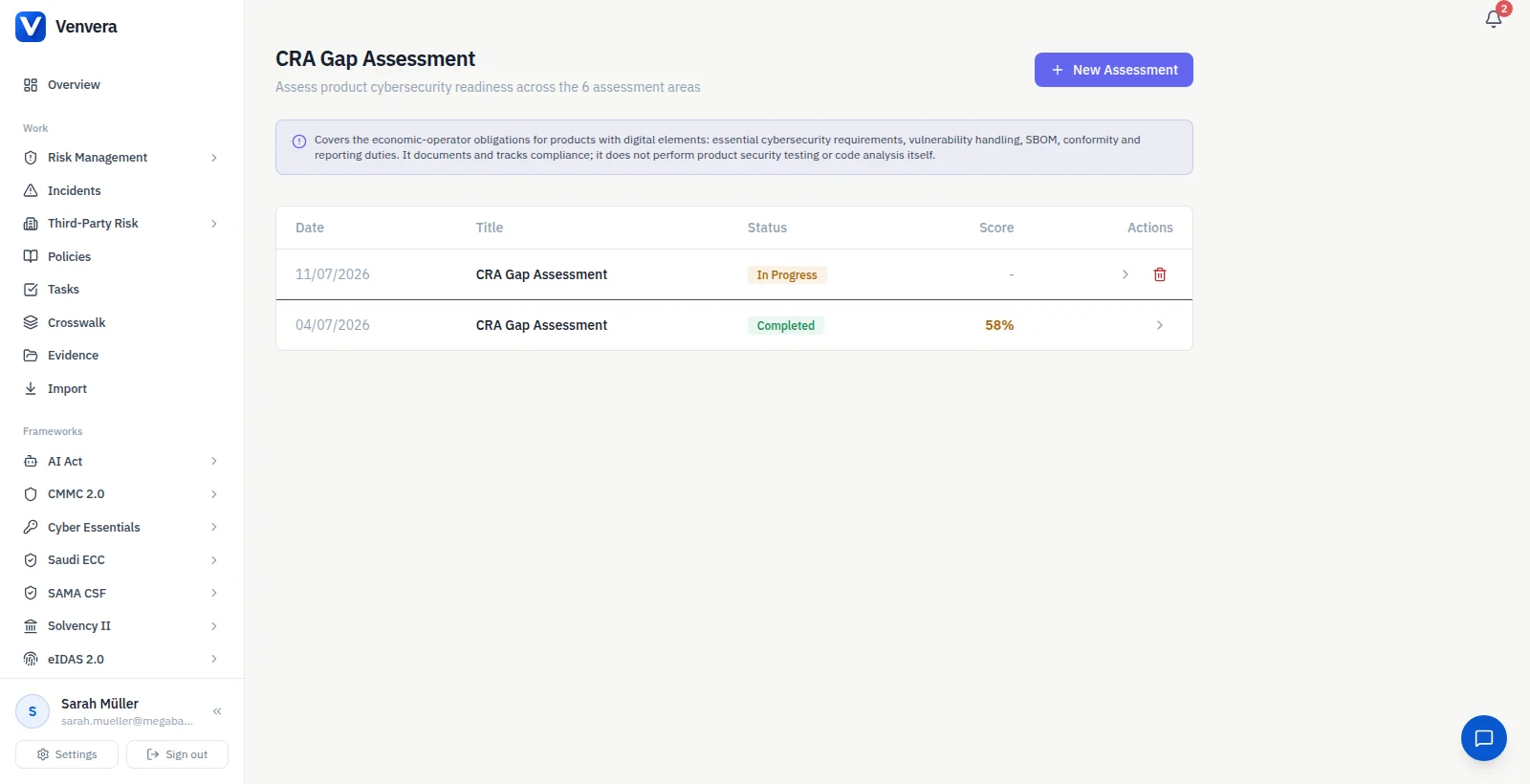Click the Solvency II bank icon
Viewport: 1530px width, 784px height.
[x=31, y=626]
